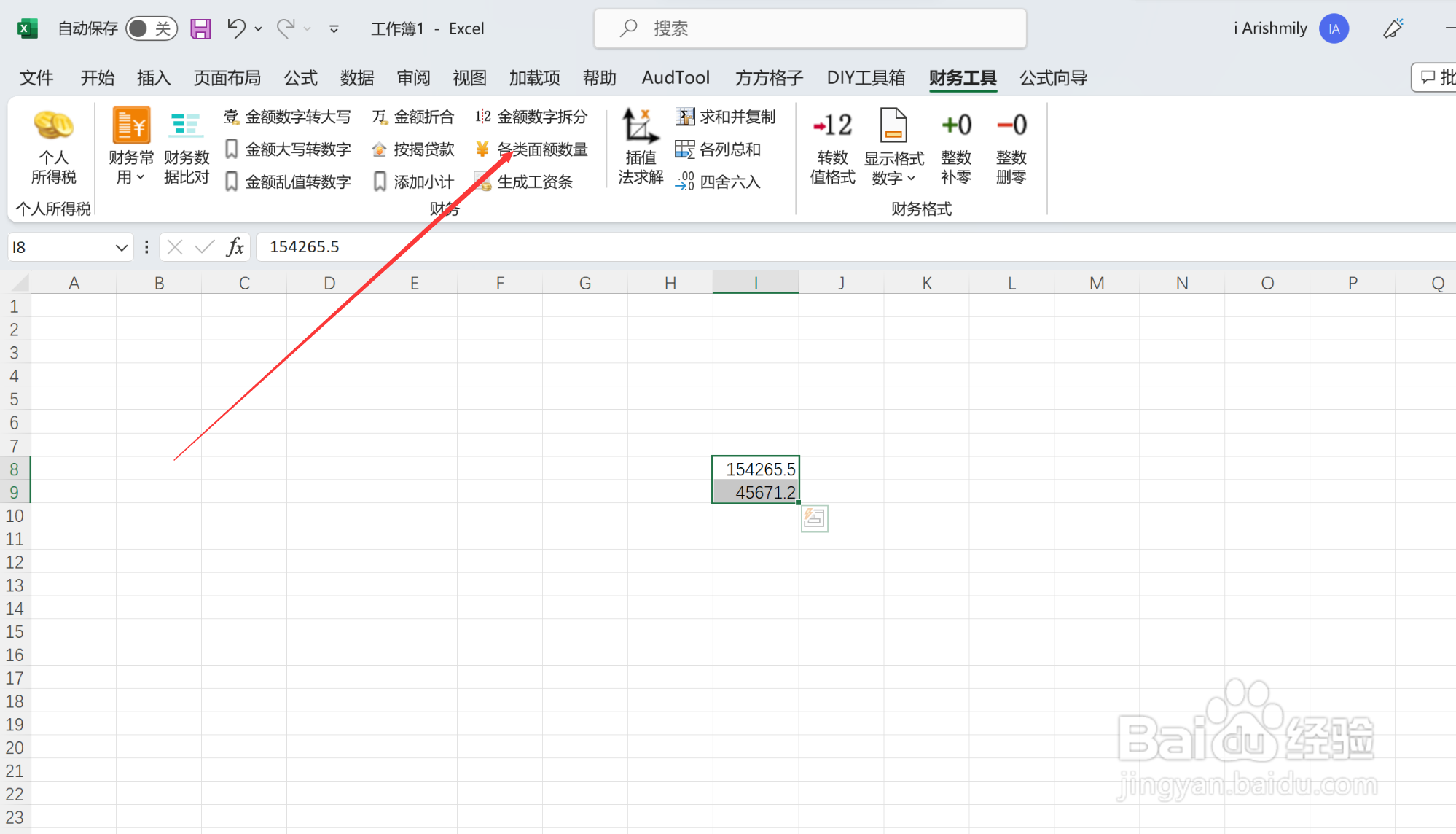Switch to the AudTool tab
This screenshot has height=834, width=1456.
(676, 78)
